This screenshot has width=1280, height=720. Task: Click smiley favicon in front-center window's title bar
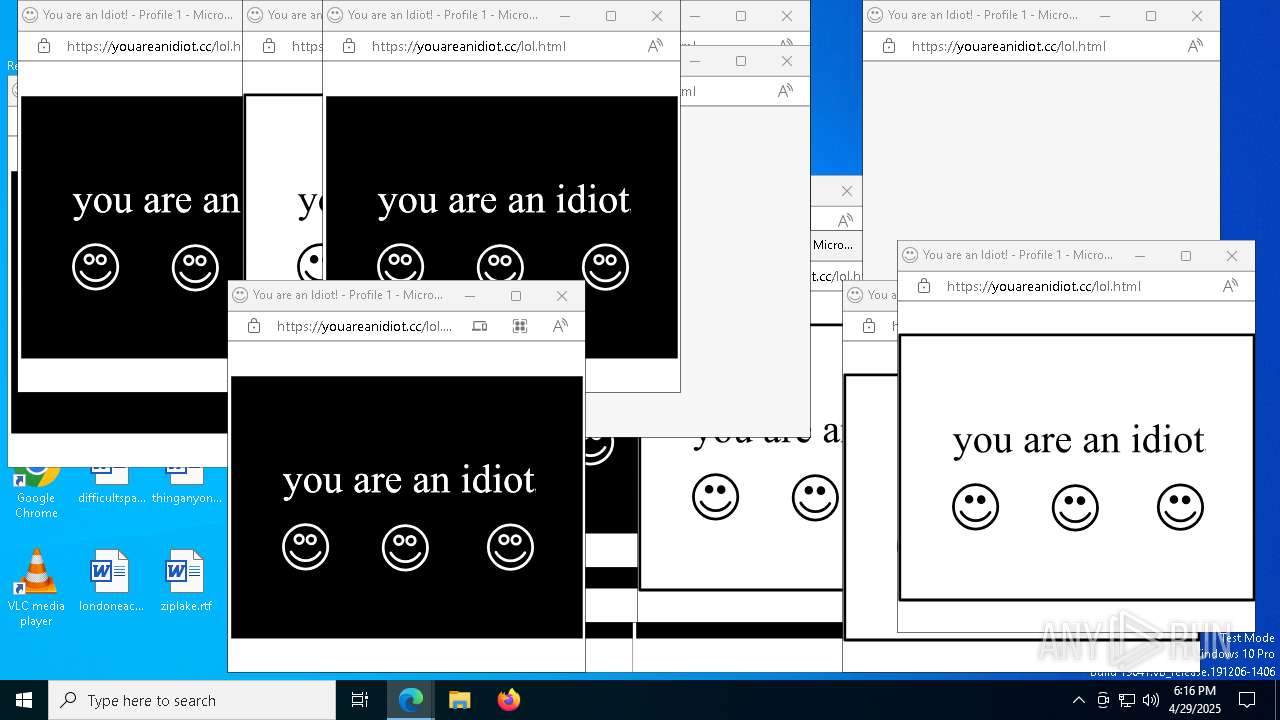(240, 295)
